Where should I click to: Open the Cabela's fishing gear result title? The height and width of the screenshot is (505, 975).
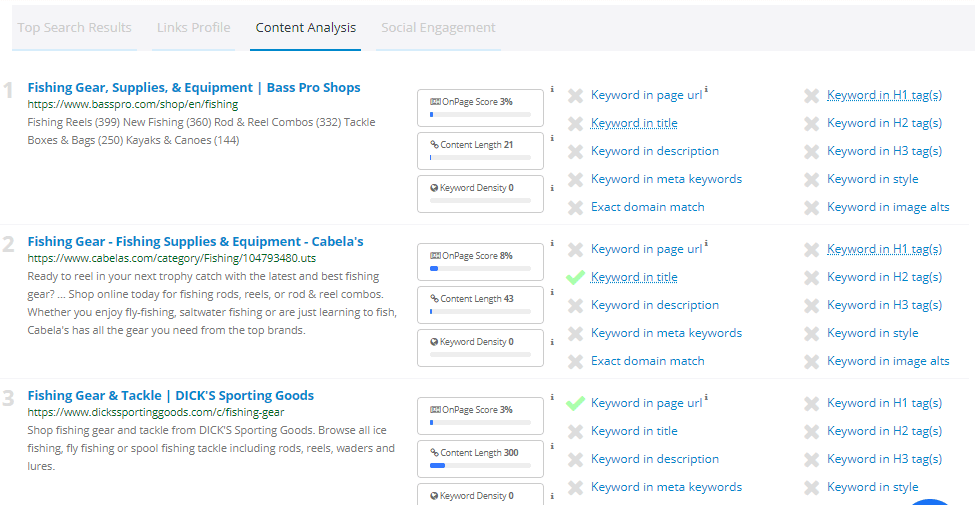[x=195, y=241]
